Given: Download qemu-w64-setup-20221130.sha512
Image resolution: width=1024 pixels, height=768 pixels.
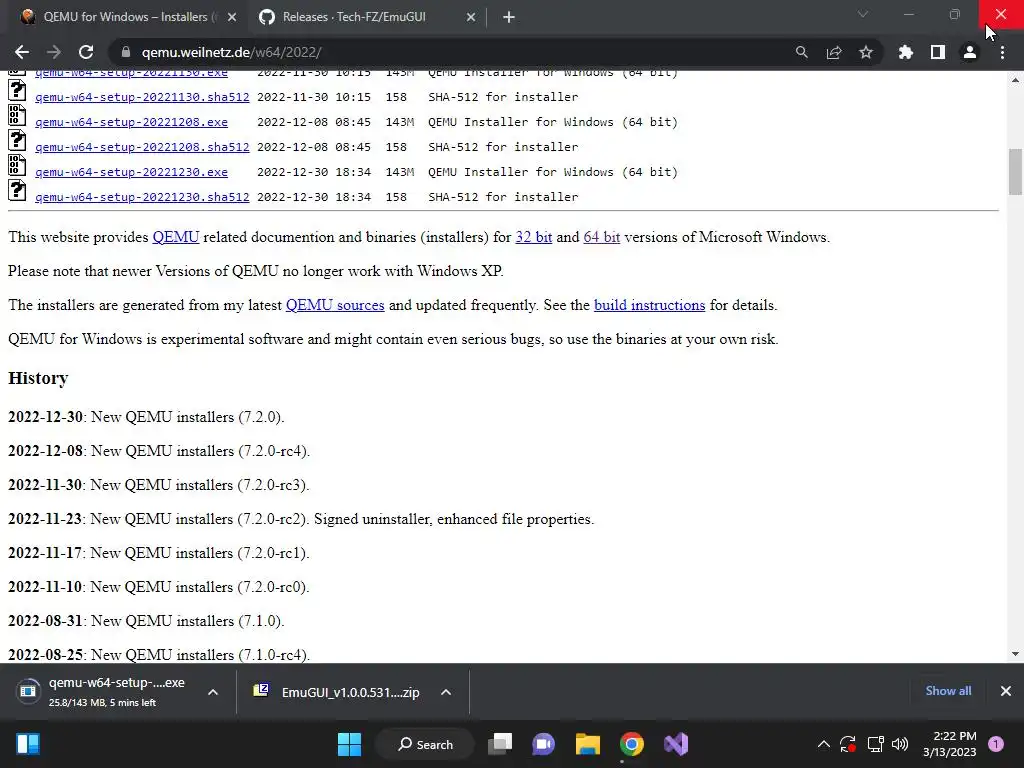Looking at the screenshot, I should (142, 97).
